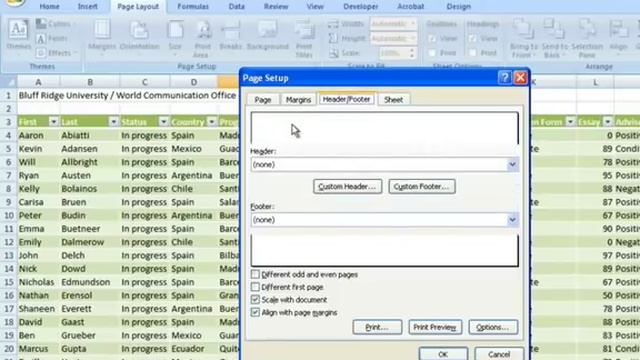
Task: Open the Breaks icon
Action: [231, 31]
